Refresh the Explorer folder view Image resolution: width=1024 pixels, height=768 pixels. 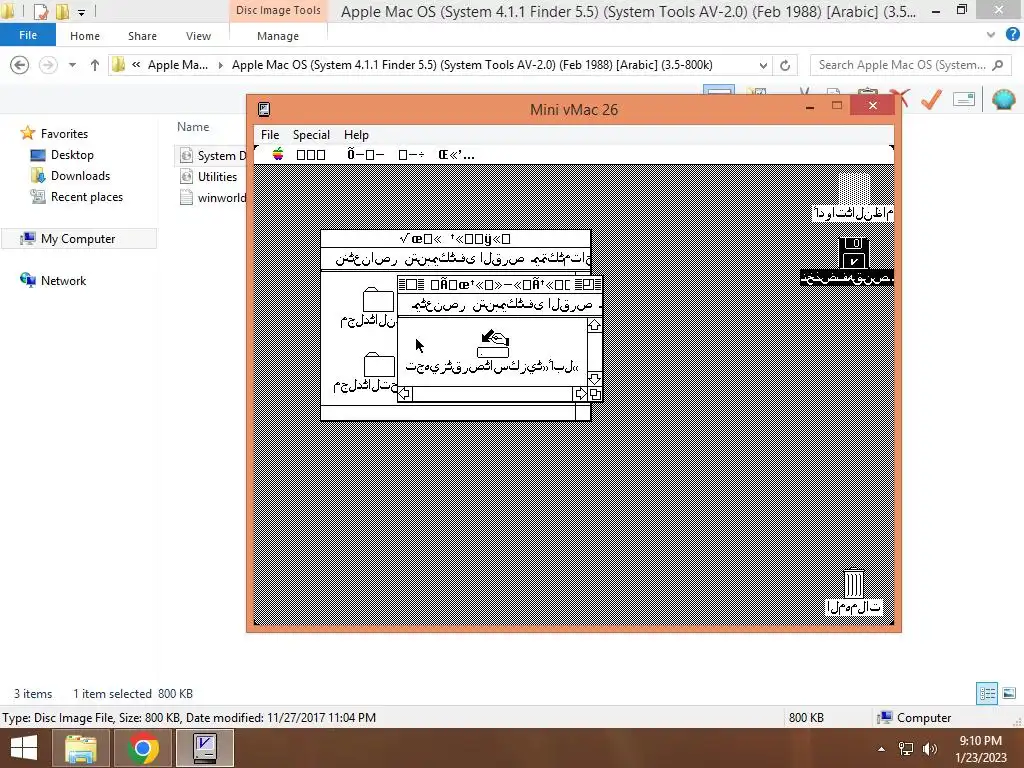pyautogui.click(x=785, y=65)
